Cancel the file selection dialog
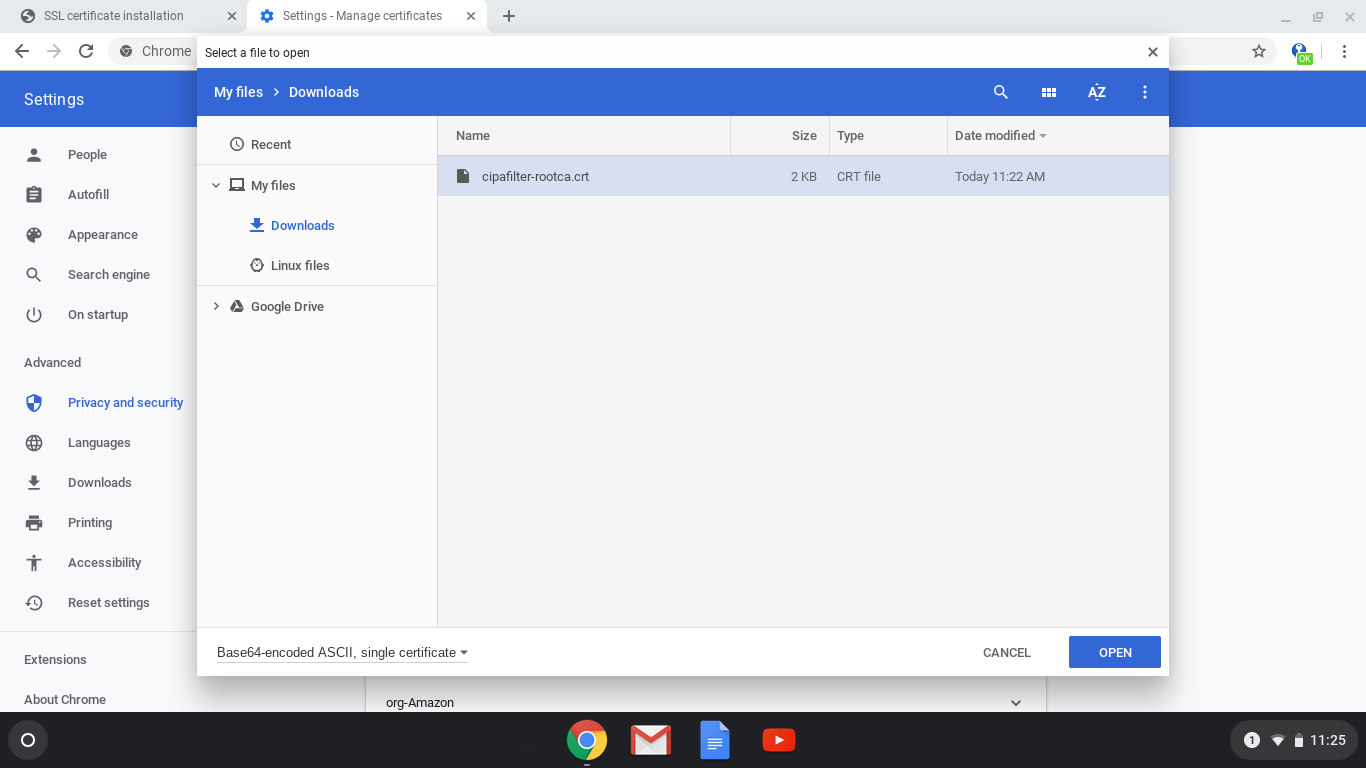1366x768 pixels. pos(1006,652)
